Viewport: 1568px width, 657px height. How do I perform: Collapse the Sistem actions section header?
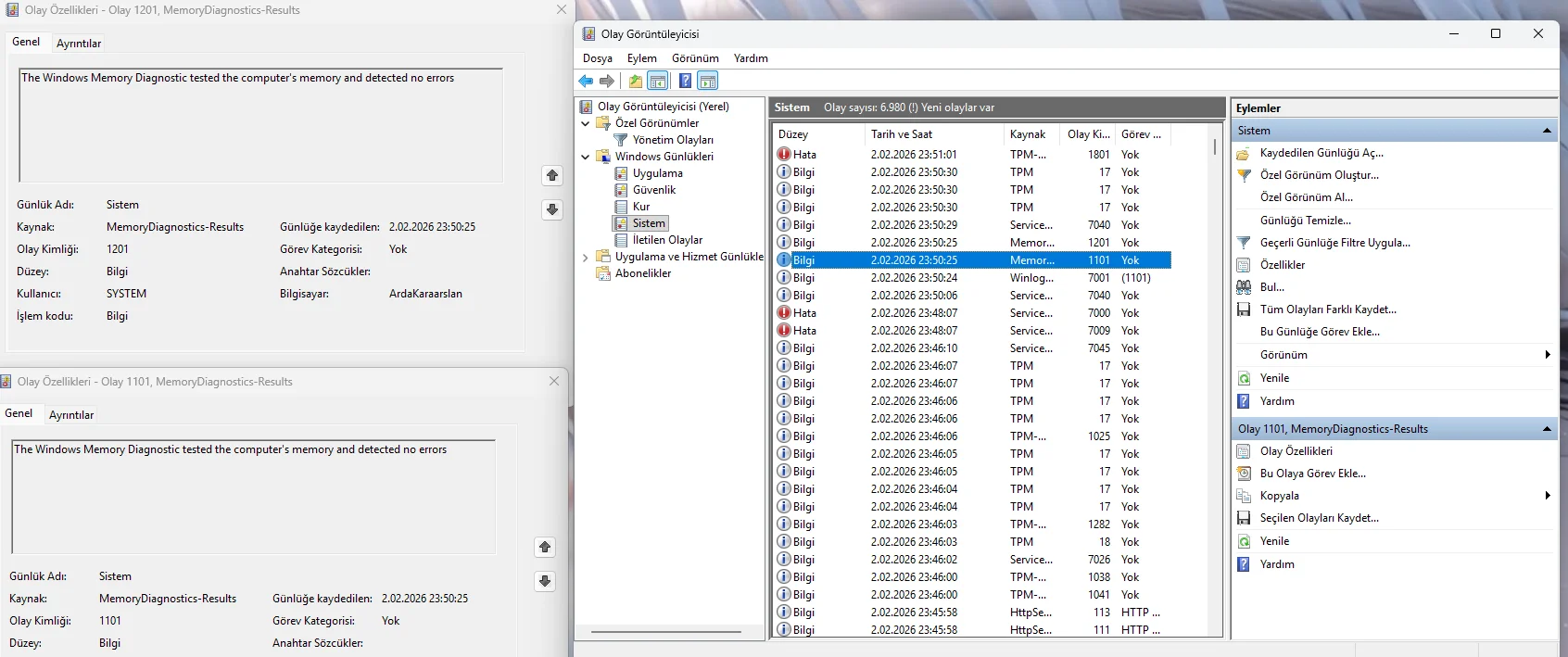point(1547,131)
